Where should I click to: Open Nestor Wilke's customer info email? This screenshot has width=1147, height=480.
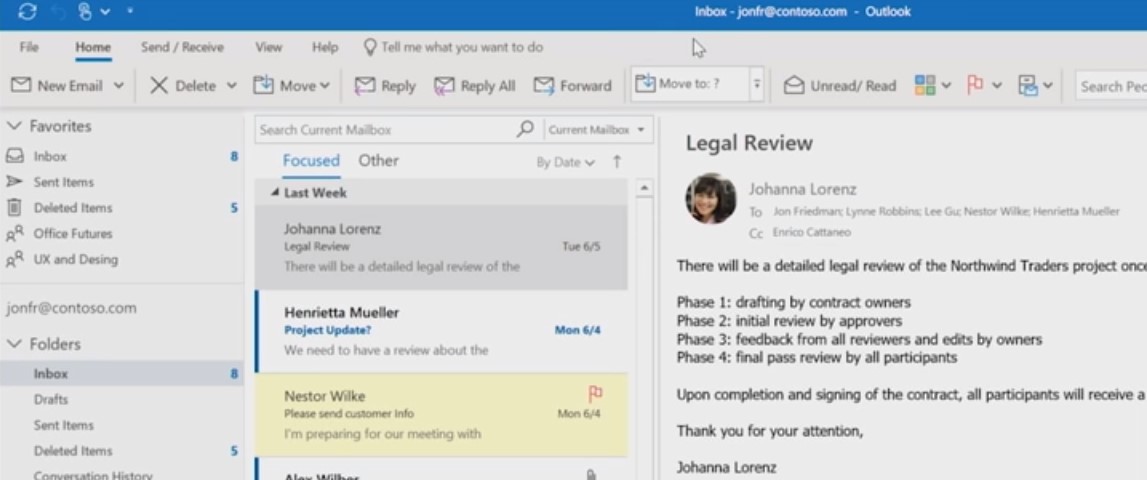[x=441, y=414]
